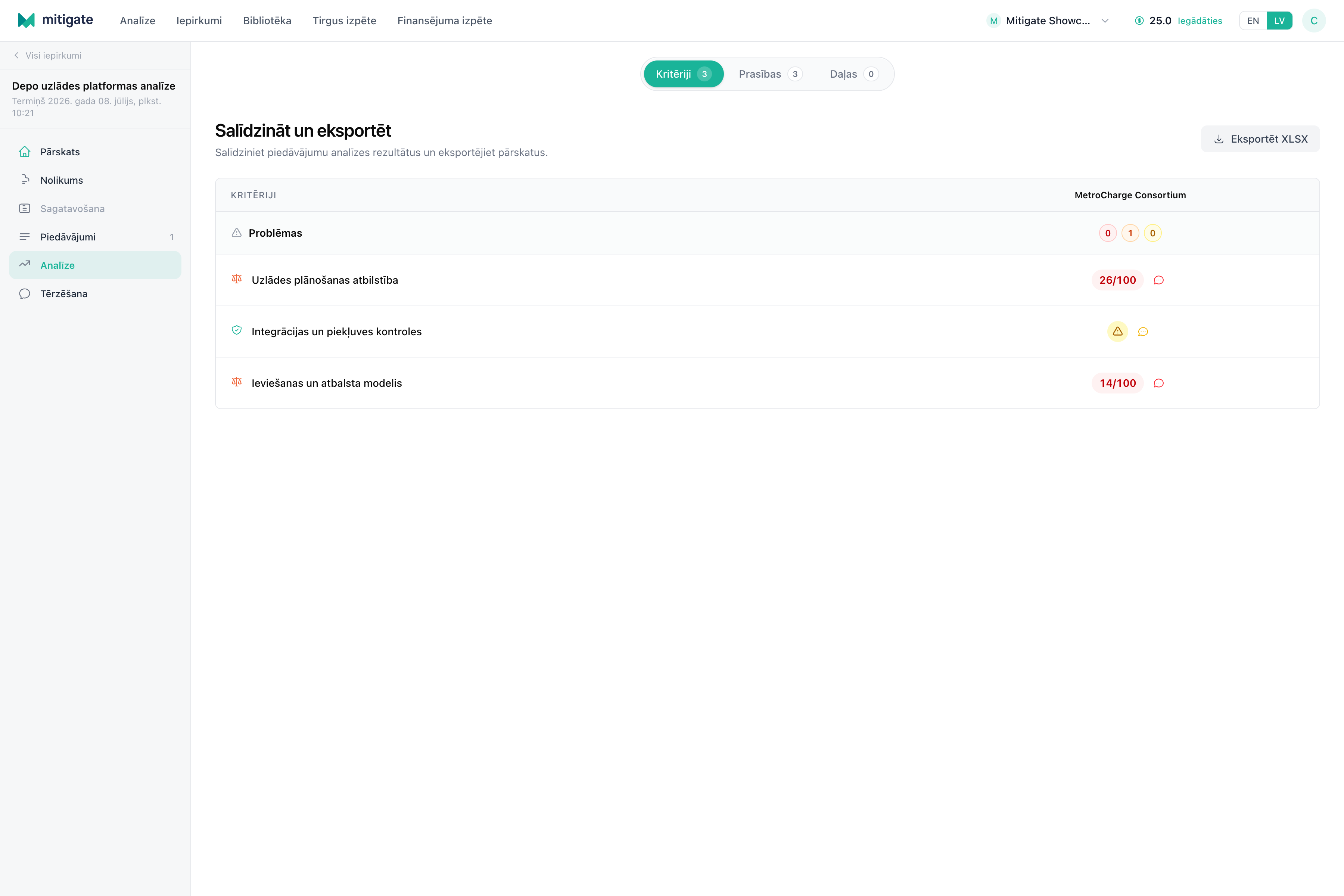Screen dimensions: 1344x896
Task: Click the back chevron beside Visi iepirkumi
Action: (x=16, y=55)
